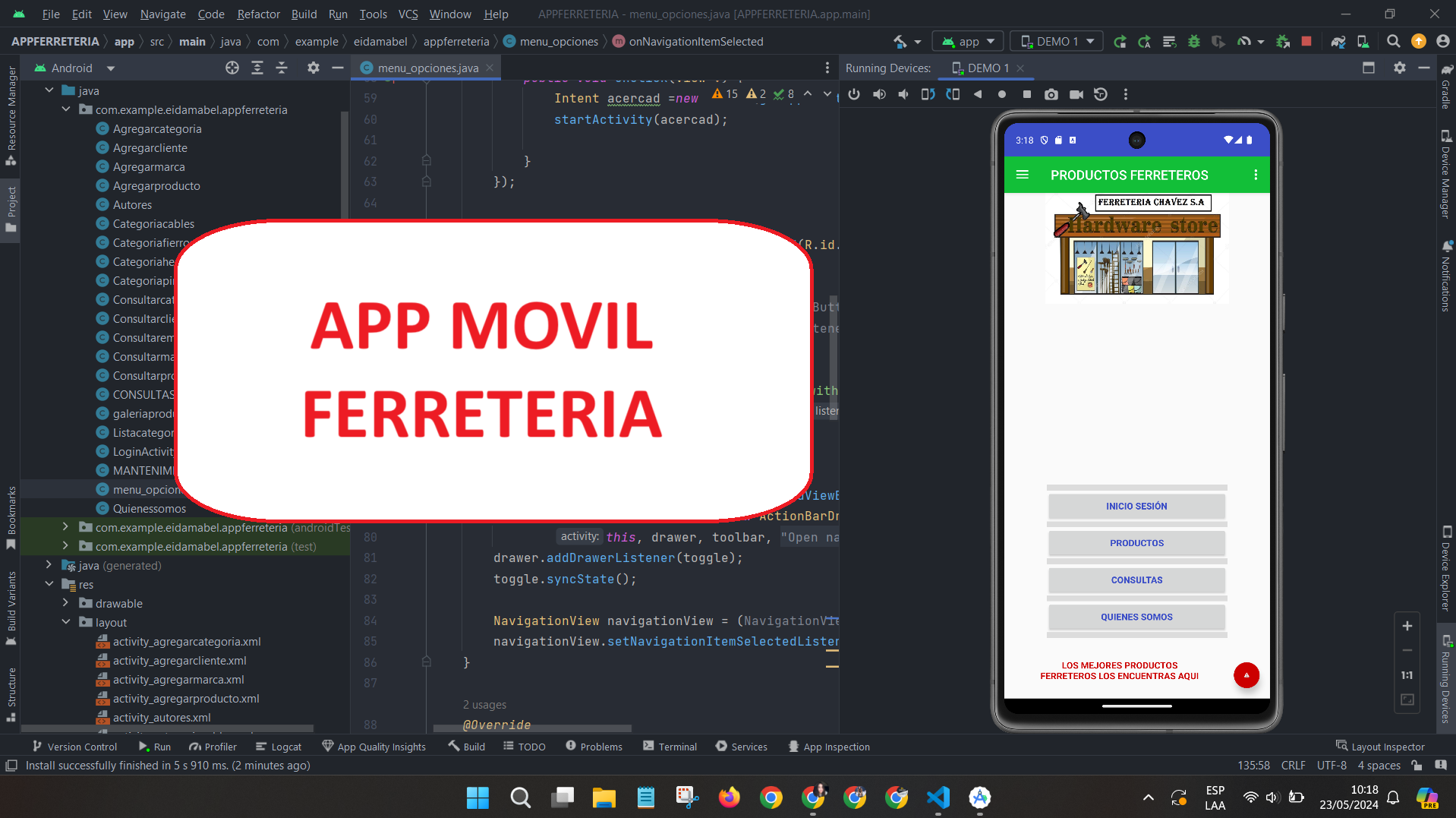1456x818 pixels.
Task: Sync project with Gradle files icon
Action: pyautogui.click(x=1338, y=42)
